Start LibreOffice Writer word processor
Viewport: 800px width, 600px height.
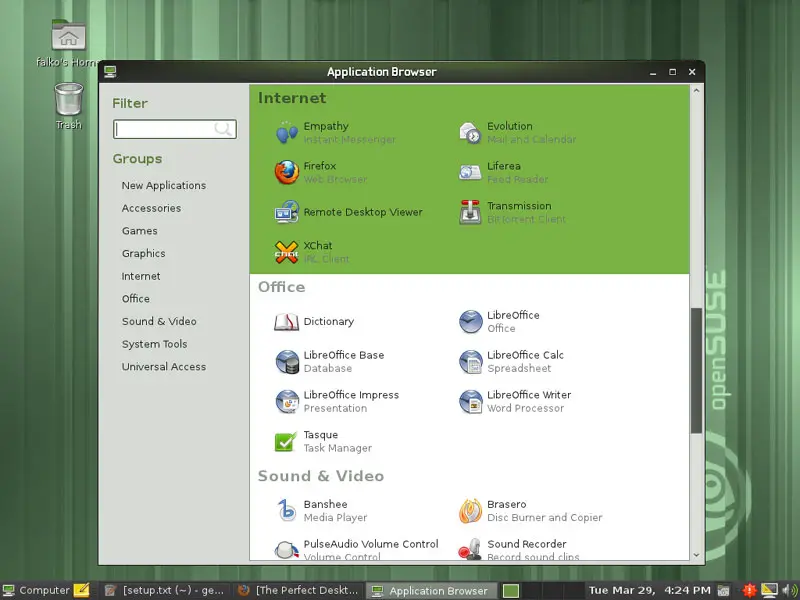(x=515, y=402)
